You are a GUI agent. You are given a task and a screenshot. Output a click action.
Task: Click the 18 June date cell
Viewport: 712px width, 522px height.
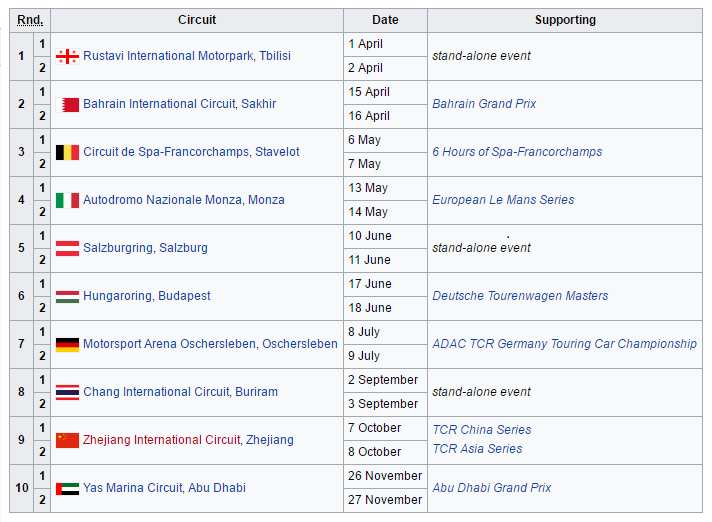[x=385, y=308]
